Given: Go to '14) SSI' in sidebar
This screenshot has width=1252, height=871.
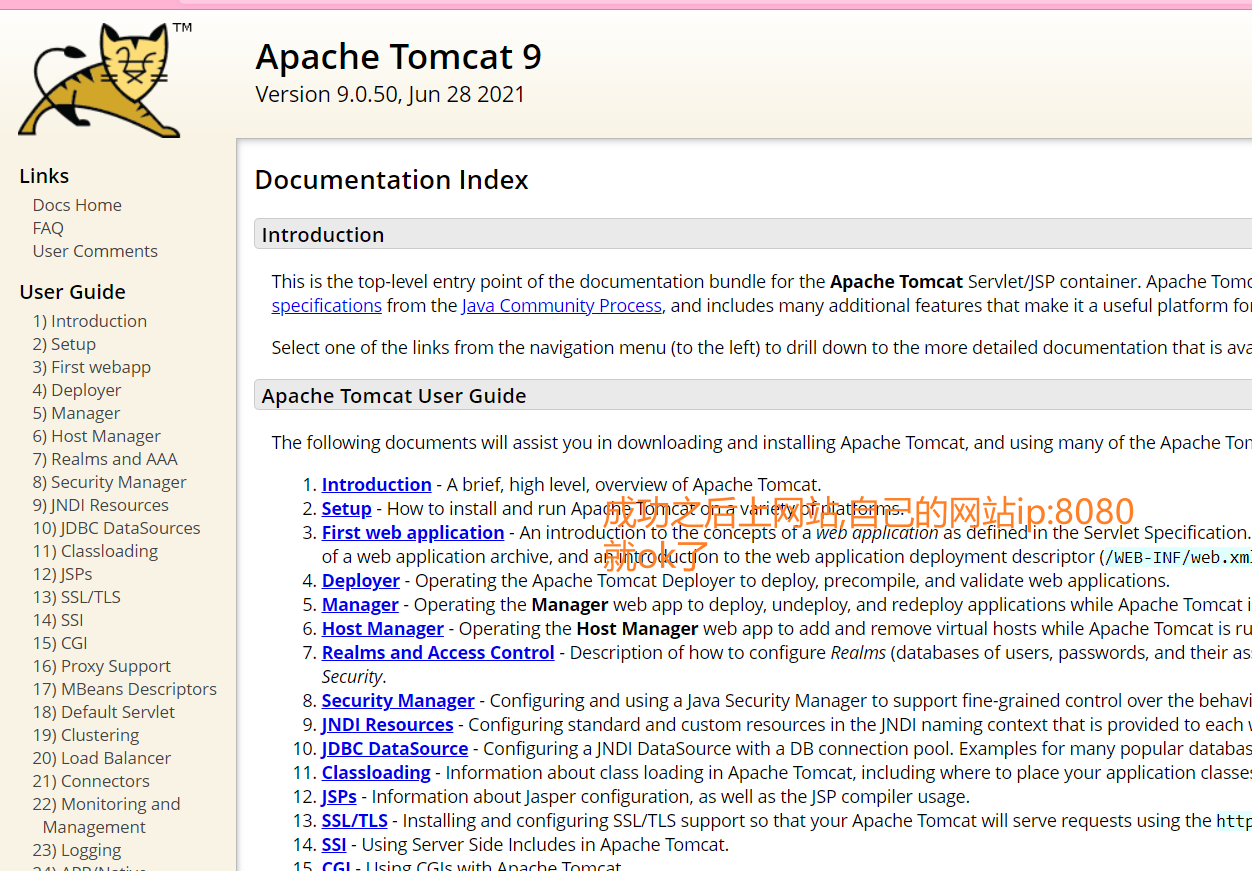Looking at the screenshot, I should [58, 620].
